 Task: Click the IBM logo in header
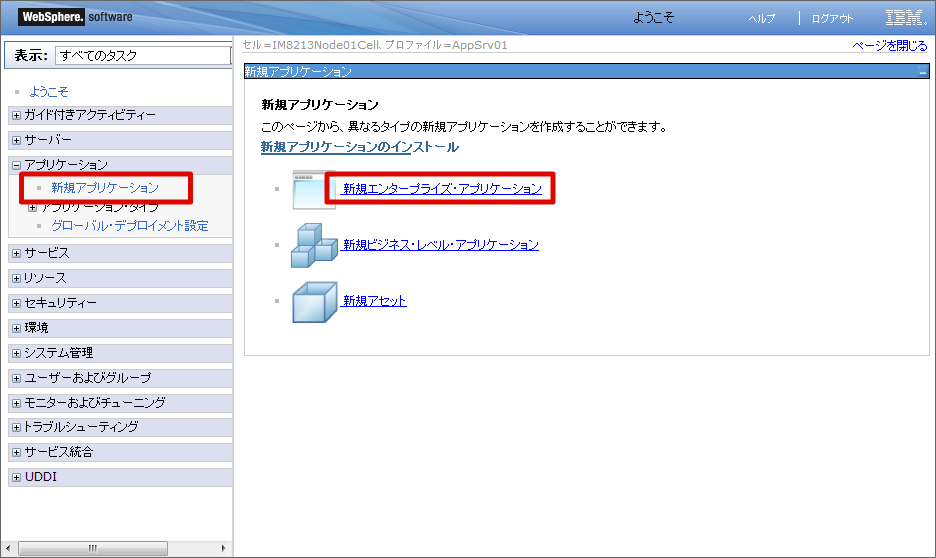coord(906,18)
